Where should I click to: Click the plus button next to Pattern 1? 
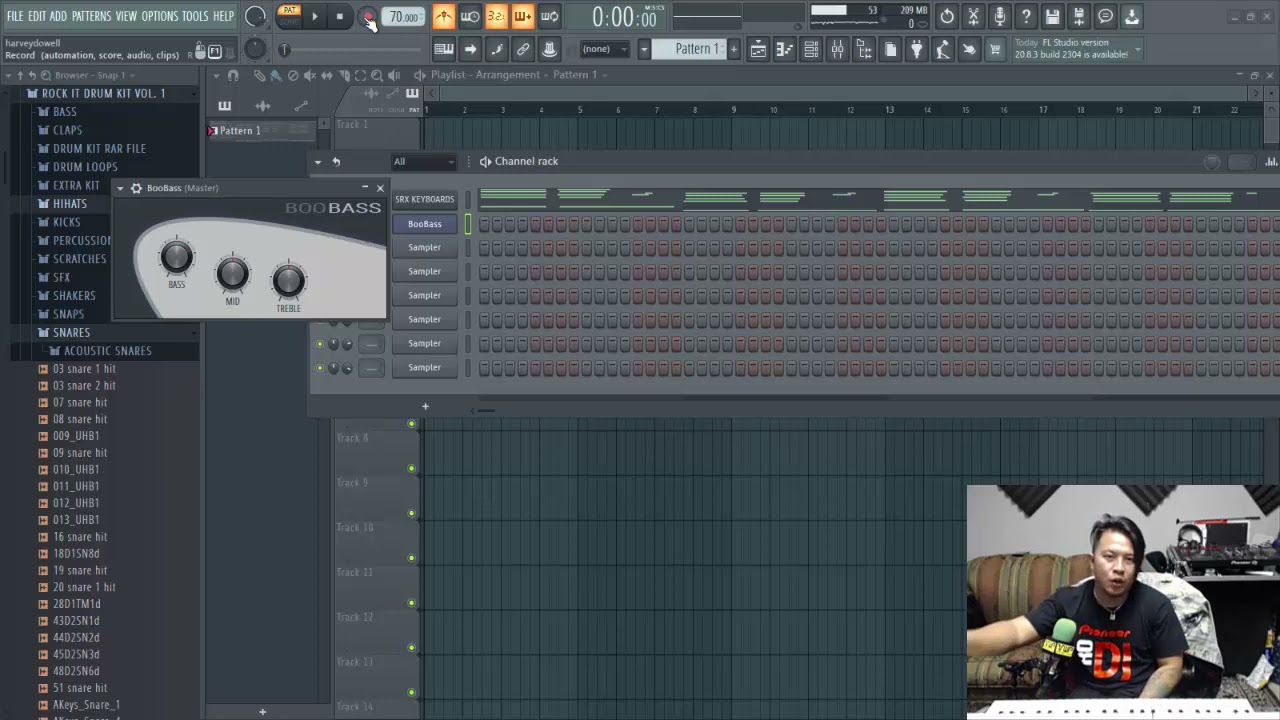point(733,49)
